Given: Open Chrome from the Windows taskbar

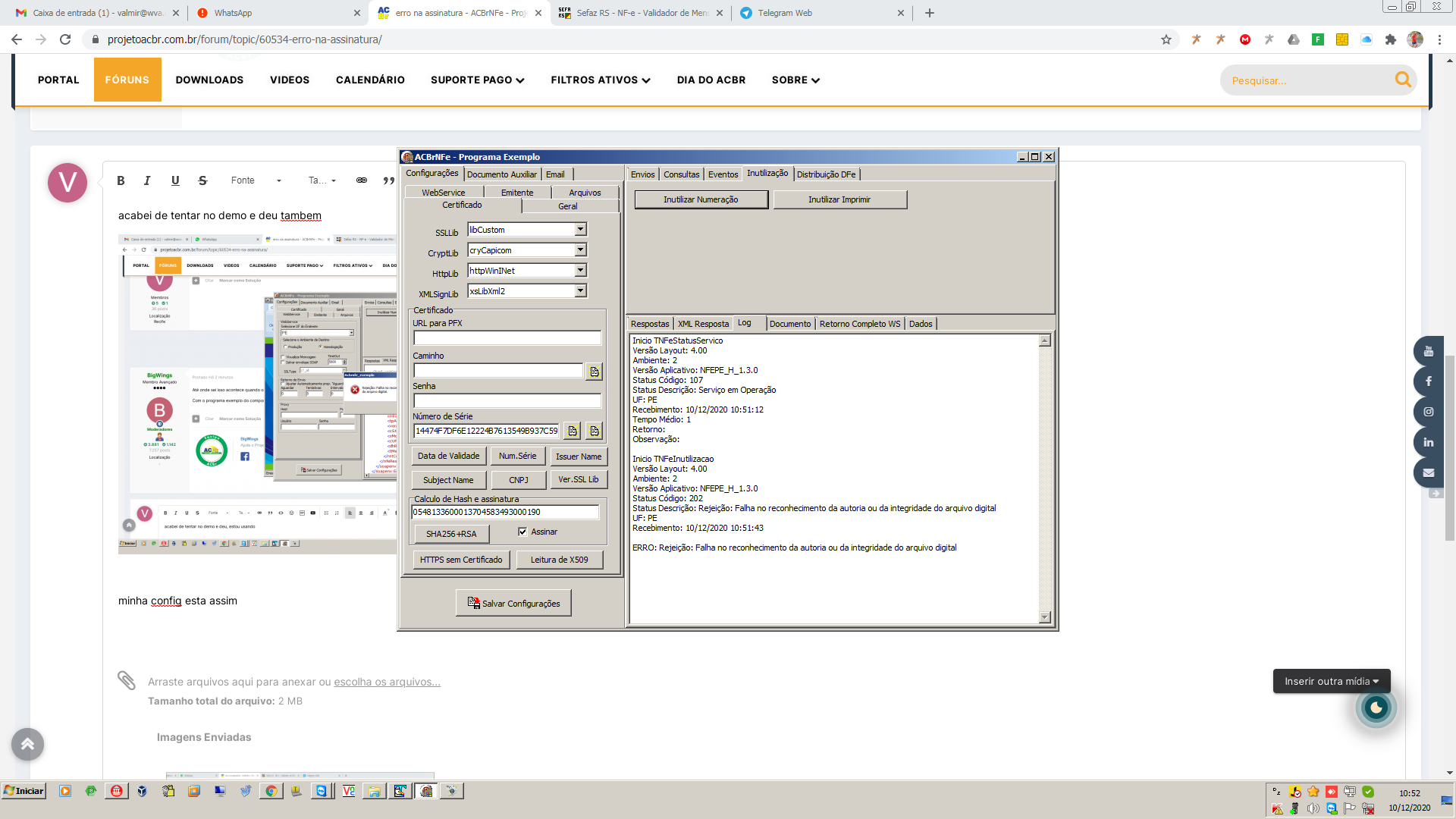Looking at the screenshot, I should (x=271, y=791).
